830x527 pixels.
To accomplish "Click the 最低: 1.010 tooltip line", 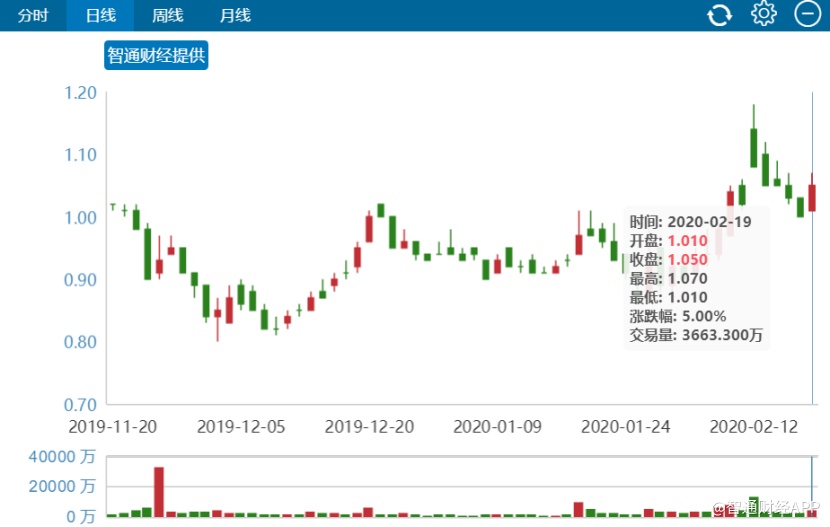I will pos(669,297).
